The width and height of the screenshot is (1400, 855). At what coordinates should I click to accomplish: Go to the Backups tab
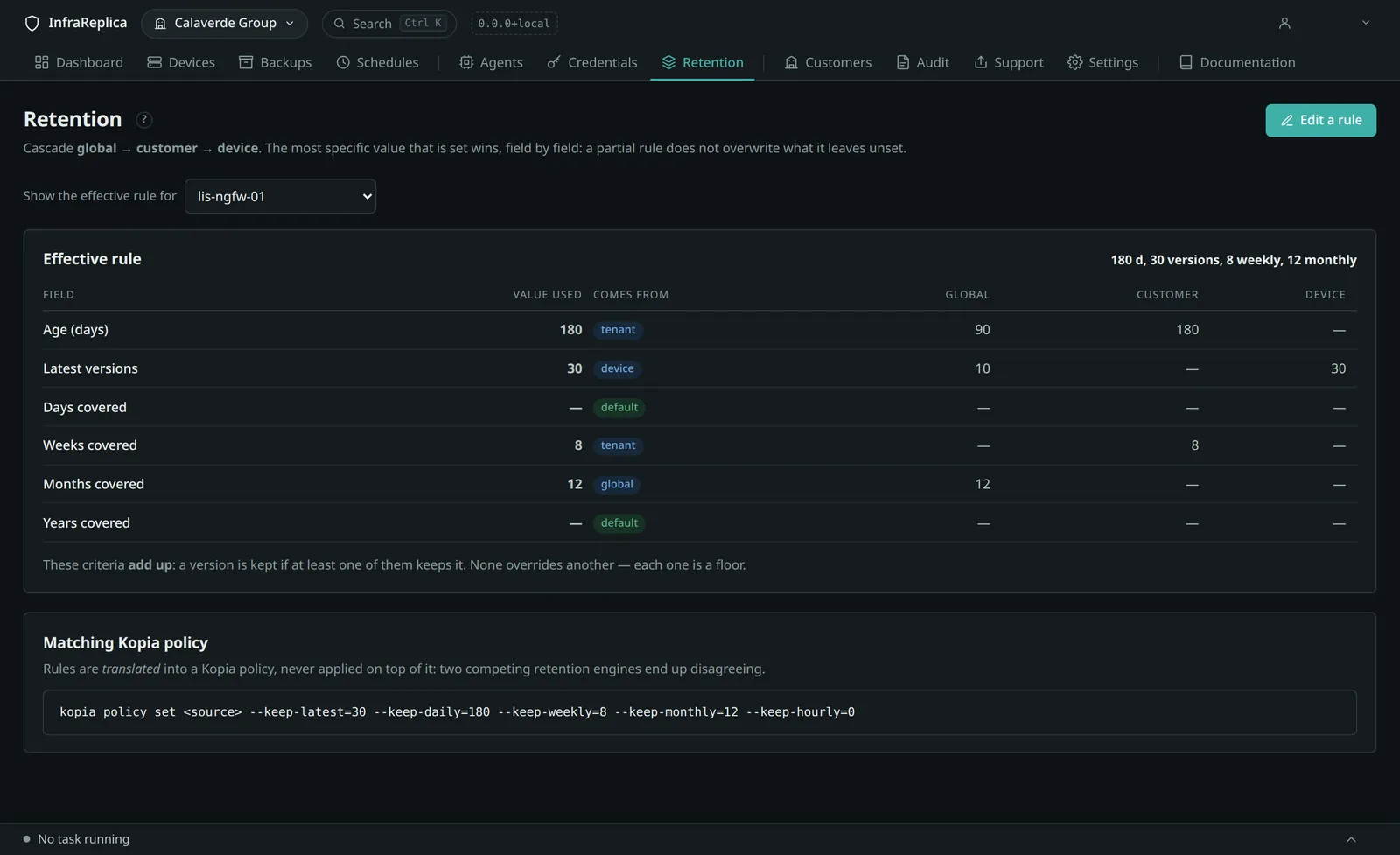coord(276,62)
